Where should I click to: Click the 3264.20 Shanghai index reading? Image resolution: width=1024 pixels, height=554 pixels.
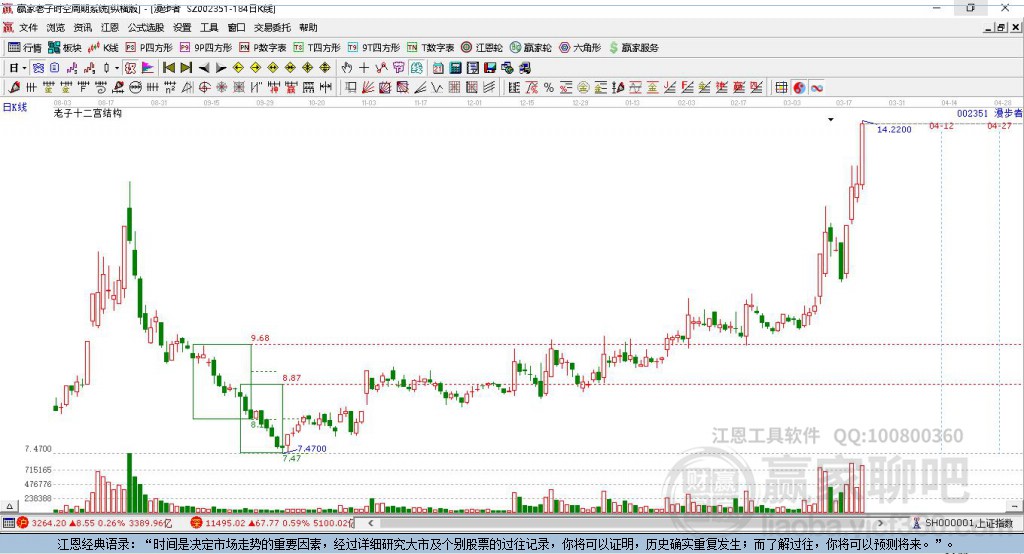[48, 523]
